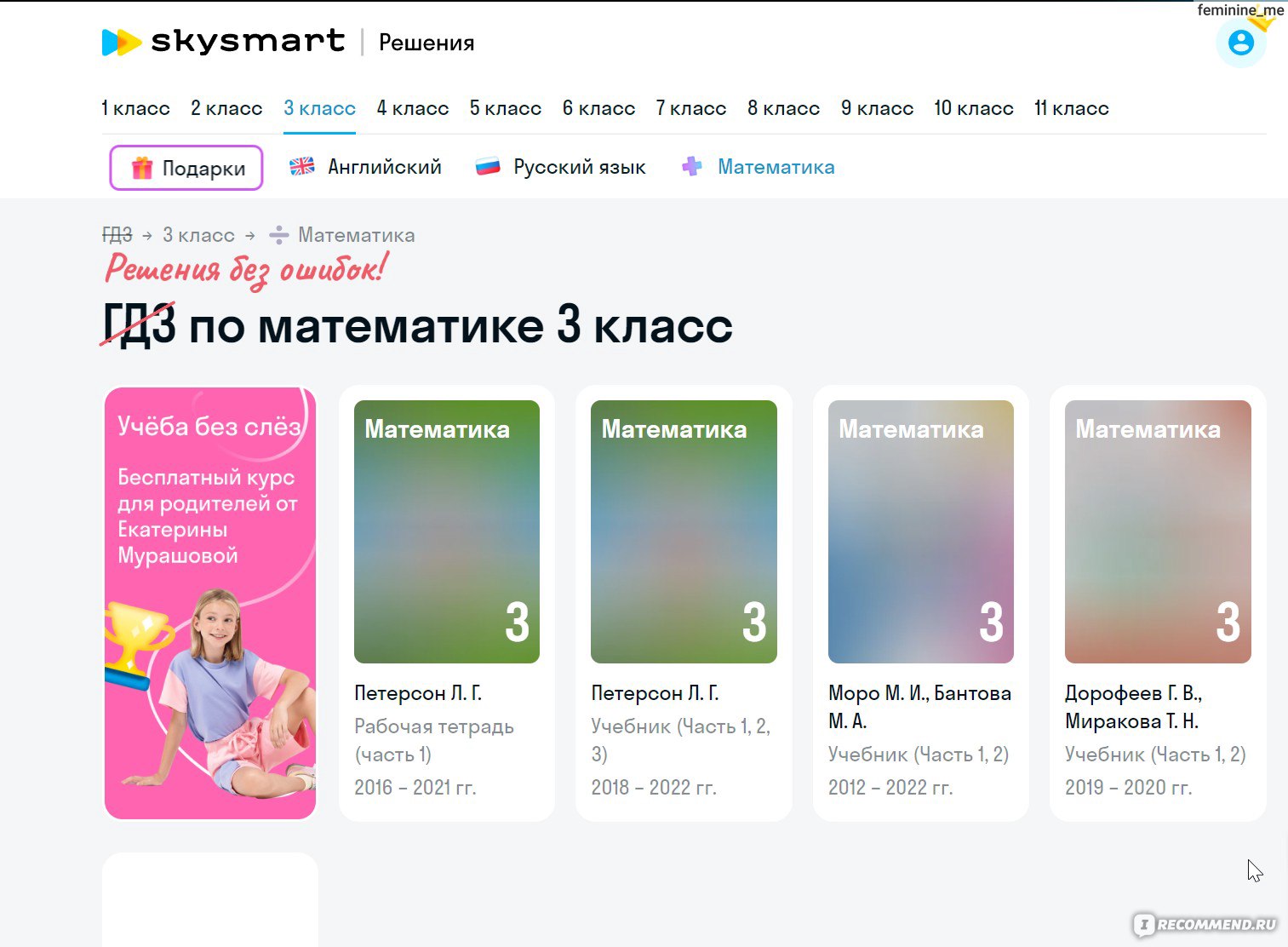Switch to the 5 класс tab

[506, 108]
